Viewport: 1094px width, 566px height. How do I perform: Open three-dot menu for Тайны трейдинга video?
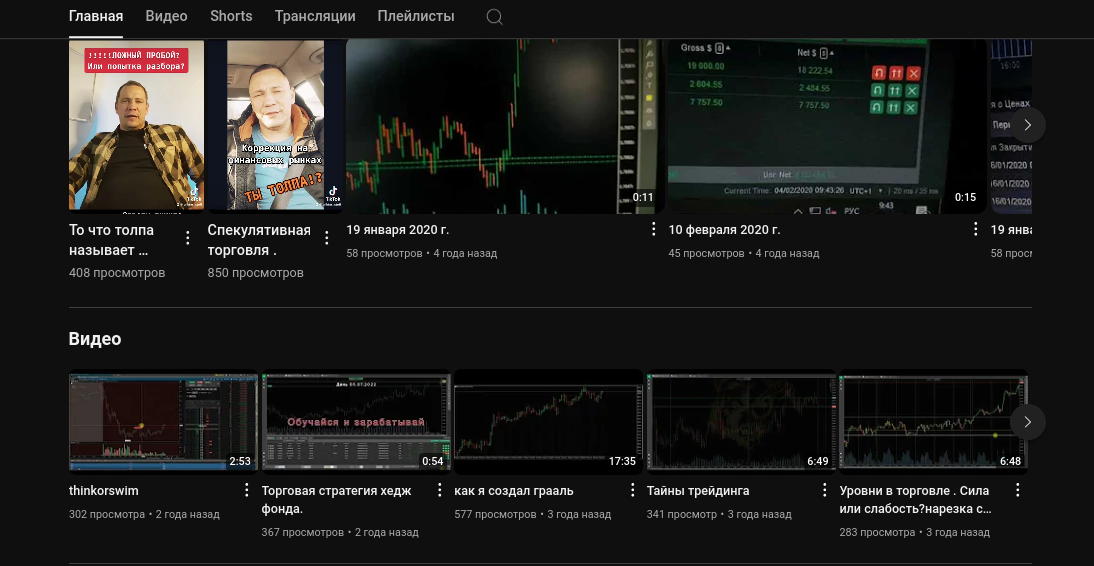point(824,490)
